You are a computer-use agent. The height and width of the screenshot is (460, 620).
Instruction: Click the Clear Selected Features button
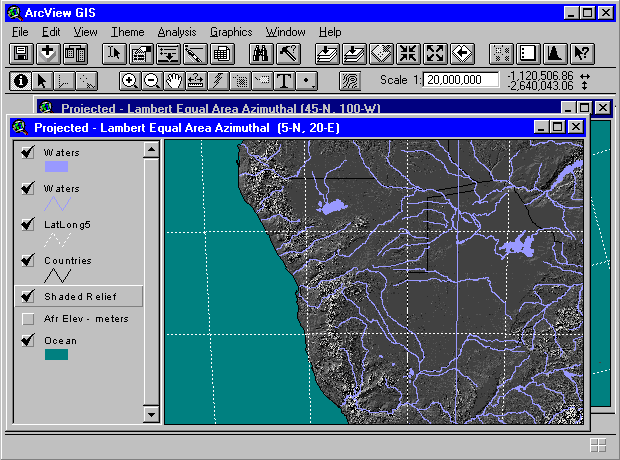[528, 54]
